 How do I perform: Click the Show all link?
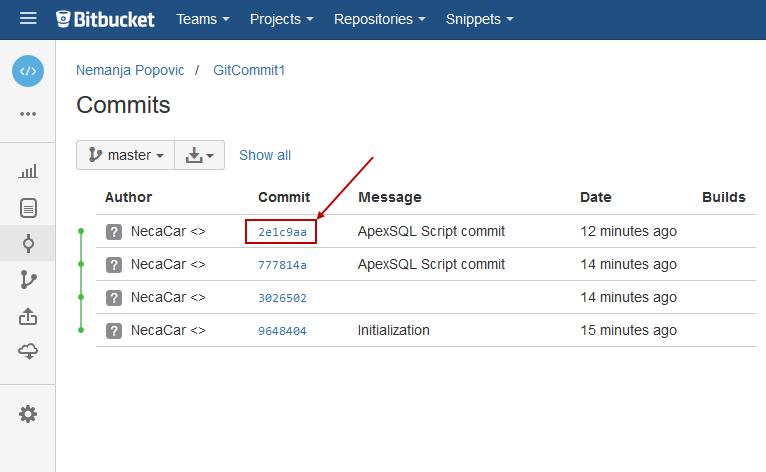[265, 155]
